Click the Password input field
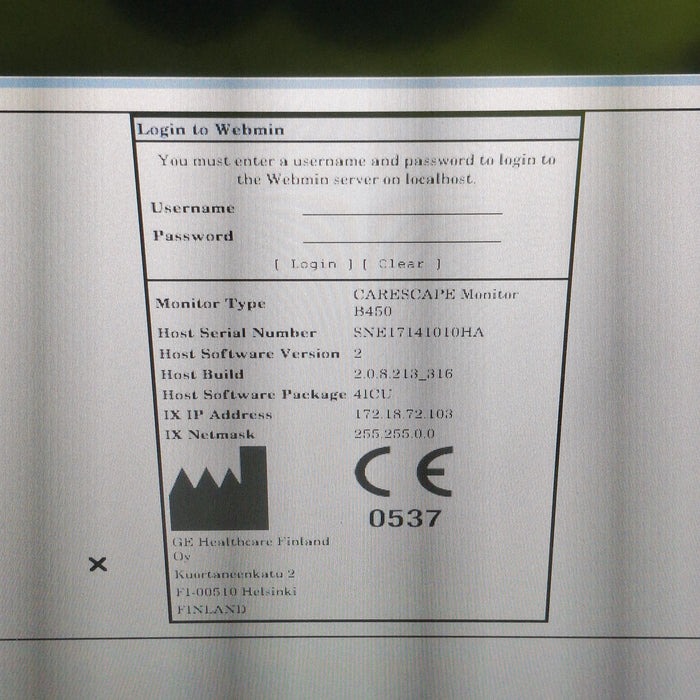 (401, 236)
